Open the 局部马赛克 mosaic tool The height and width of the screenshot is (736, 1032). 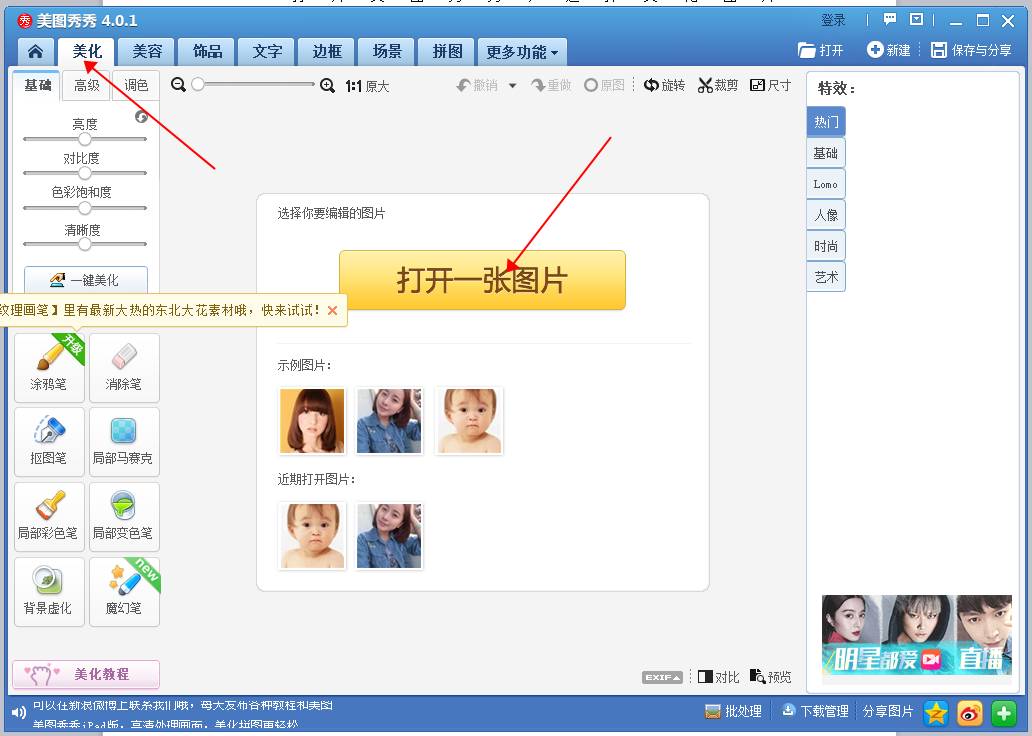click(x=124, y=441)
